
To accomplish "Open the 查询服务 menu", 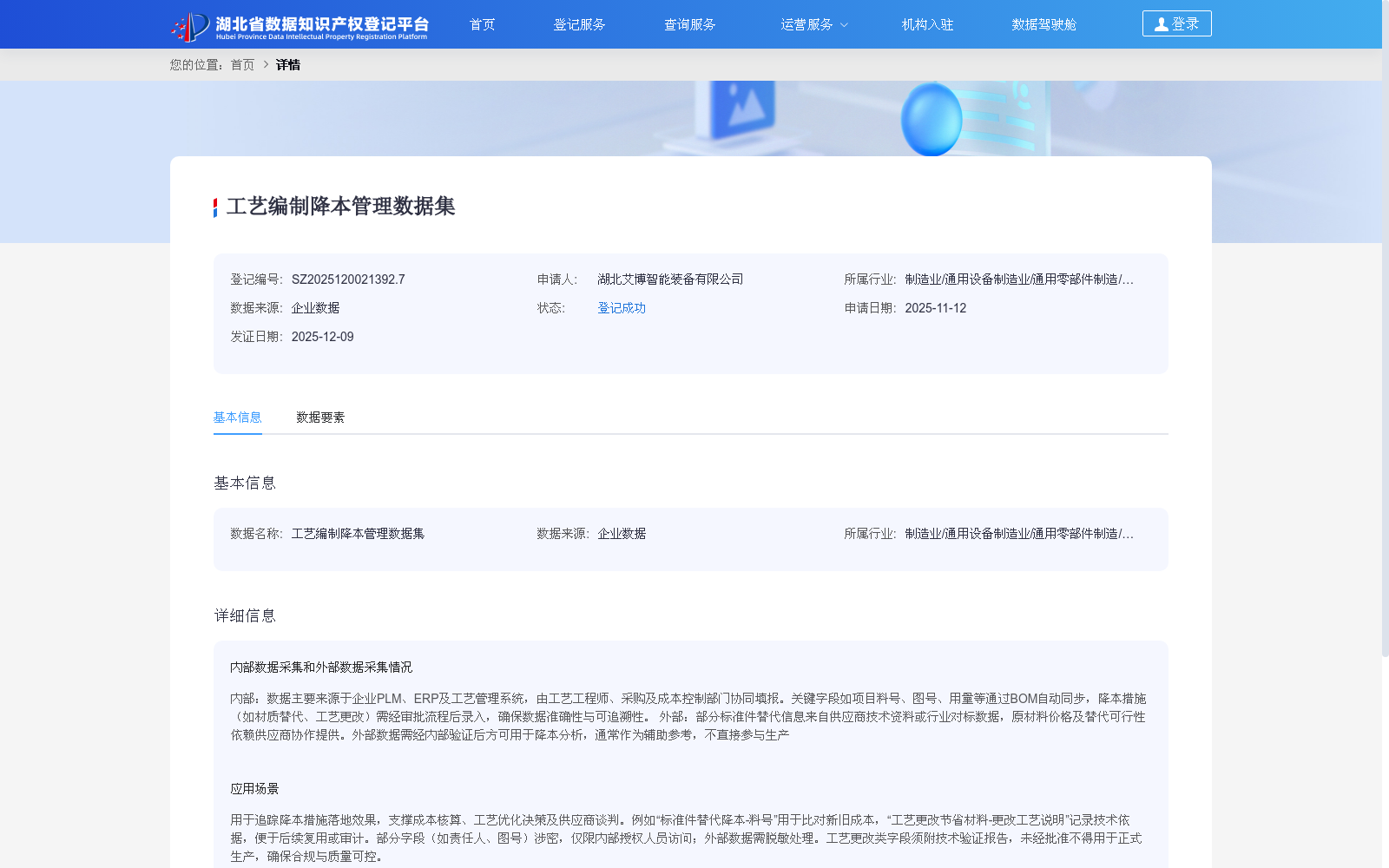I will pos(690,24).
